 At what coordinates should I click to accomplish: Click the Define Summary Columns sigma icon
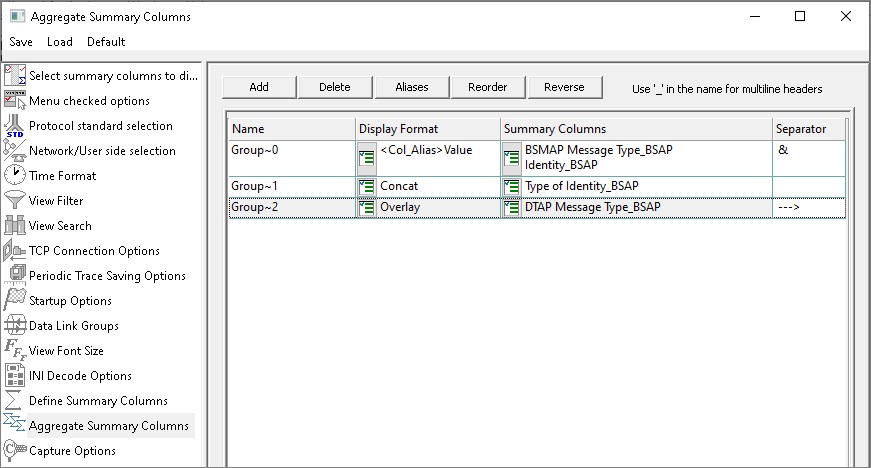point(13,400)
